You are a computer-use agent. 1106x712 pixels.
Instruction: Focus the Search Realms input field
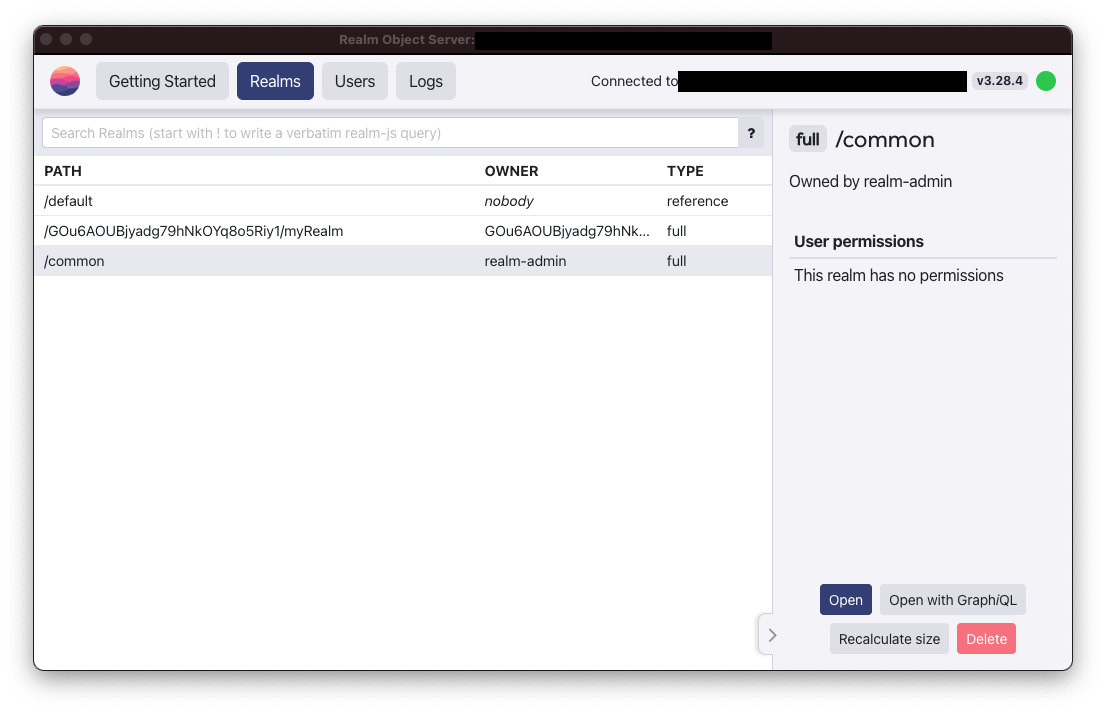(390, 133)
